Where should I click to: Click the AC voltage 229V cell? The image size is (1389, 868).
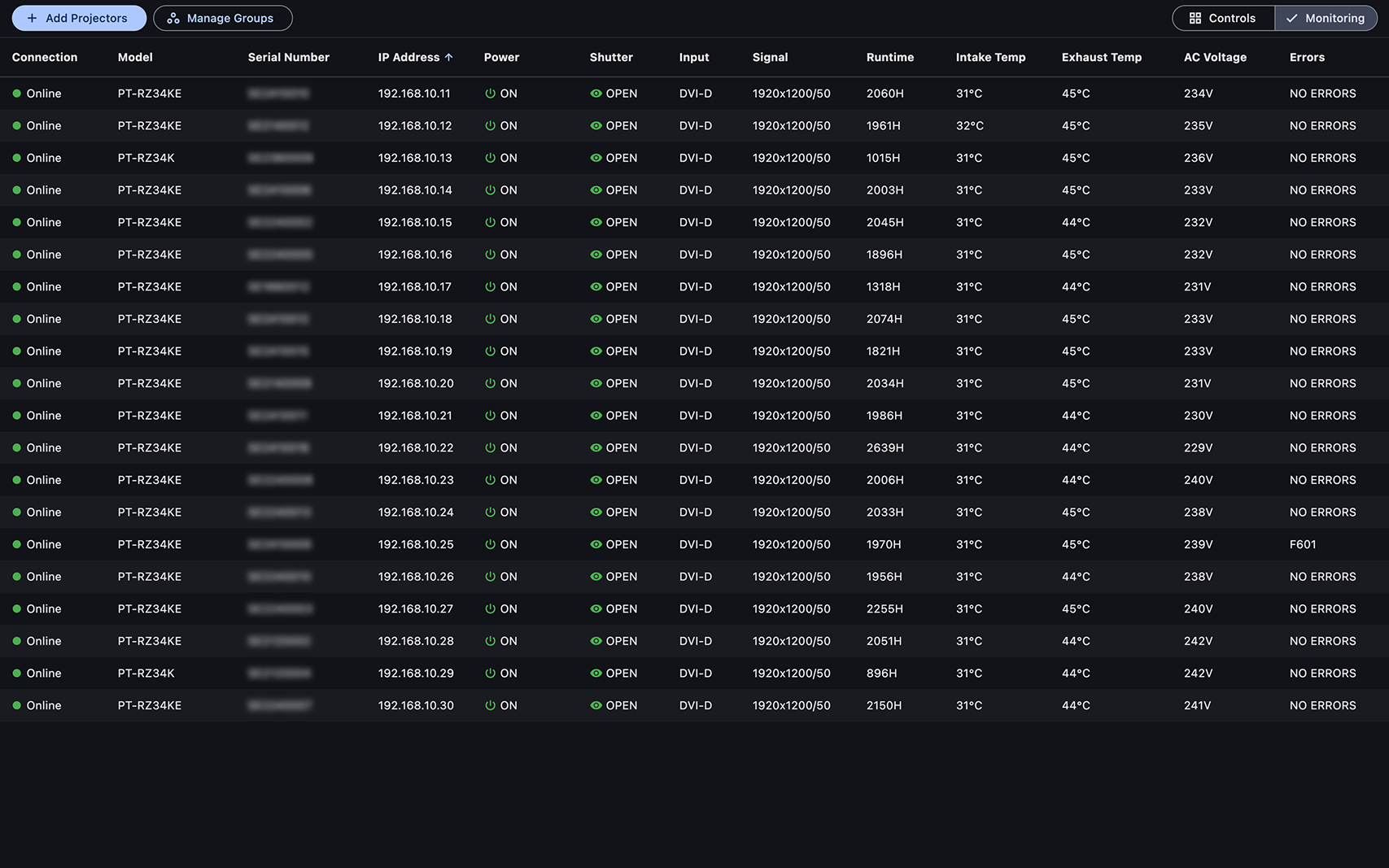(x=1199, y=447)
